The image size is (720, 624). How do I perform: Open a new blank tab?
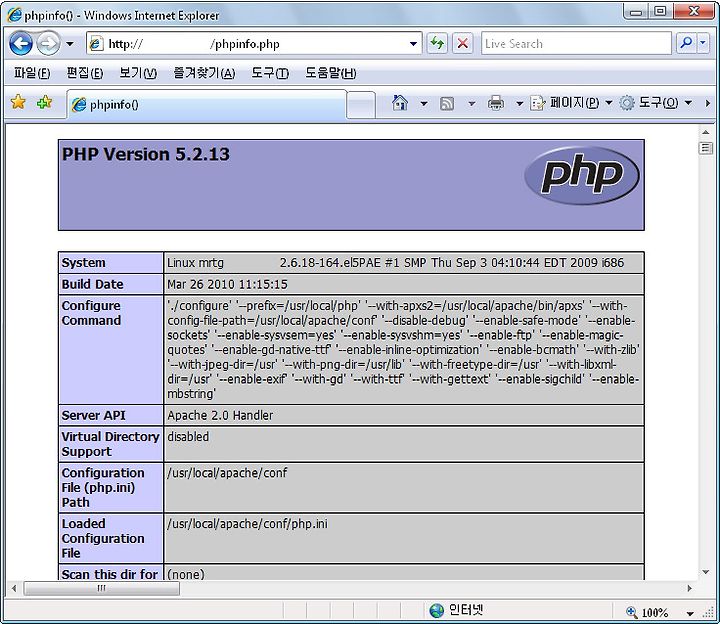pos(361,105)
